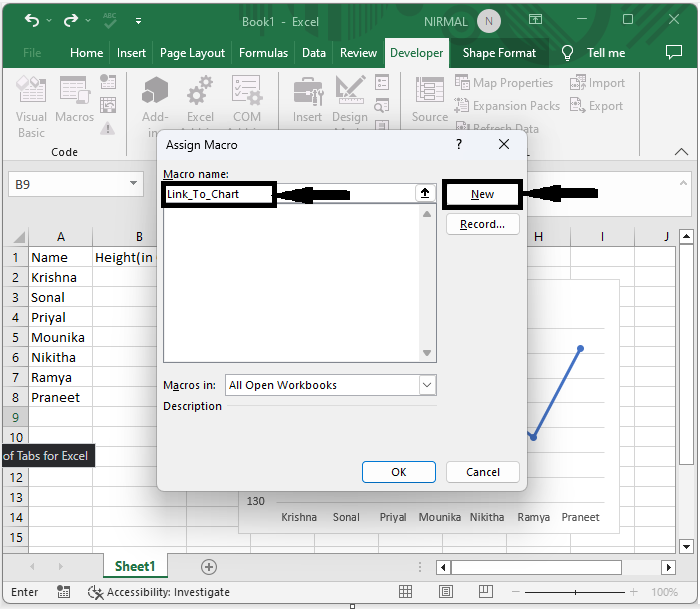
Task: Expand the Macros in dropdown
Action: (x=427, y=385)
